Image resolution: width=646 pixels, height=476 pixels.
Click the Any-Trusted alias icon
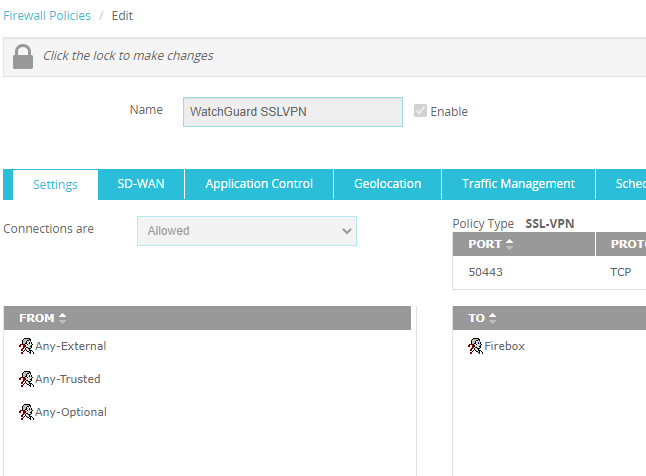click(x=26, y=379)
